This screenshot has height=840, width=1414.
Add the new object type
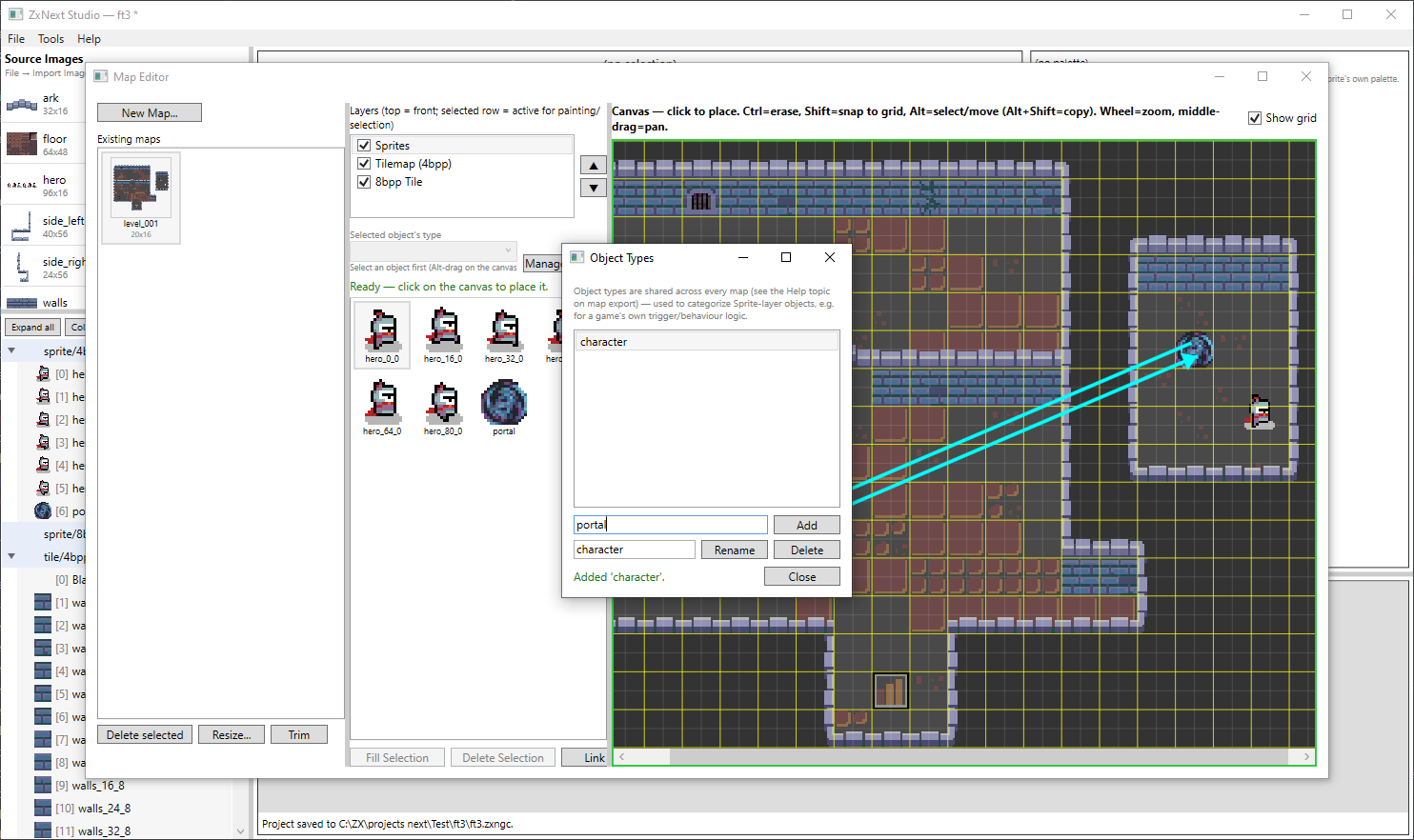(x=807, y=526)
